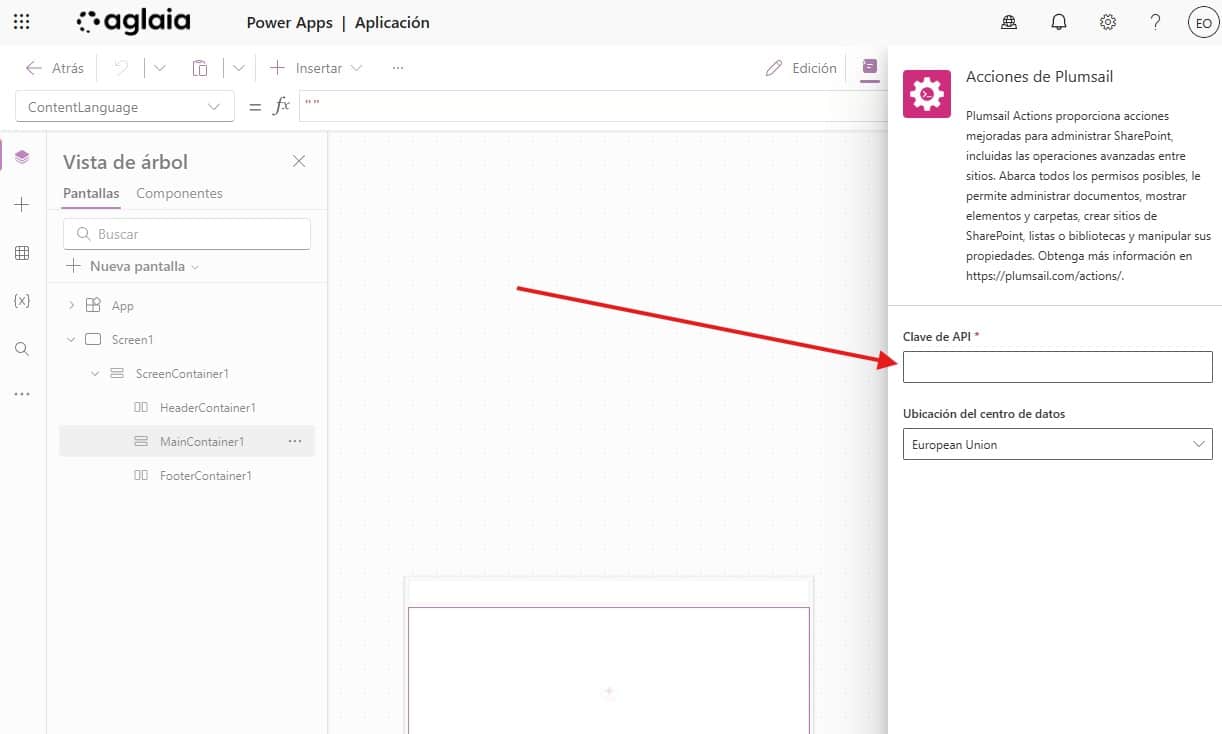Click the Clave de API input field

click(x=1057, y=367)
